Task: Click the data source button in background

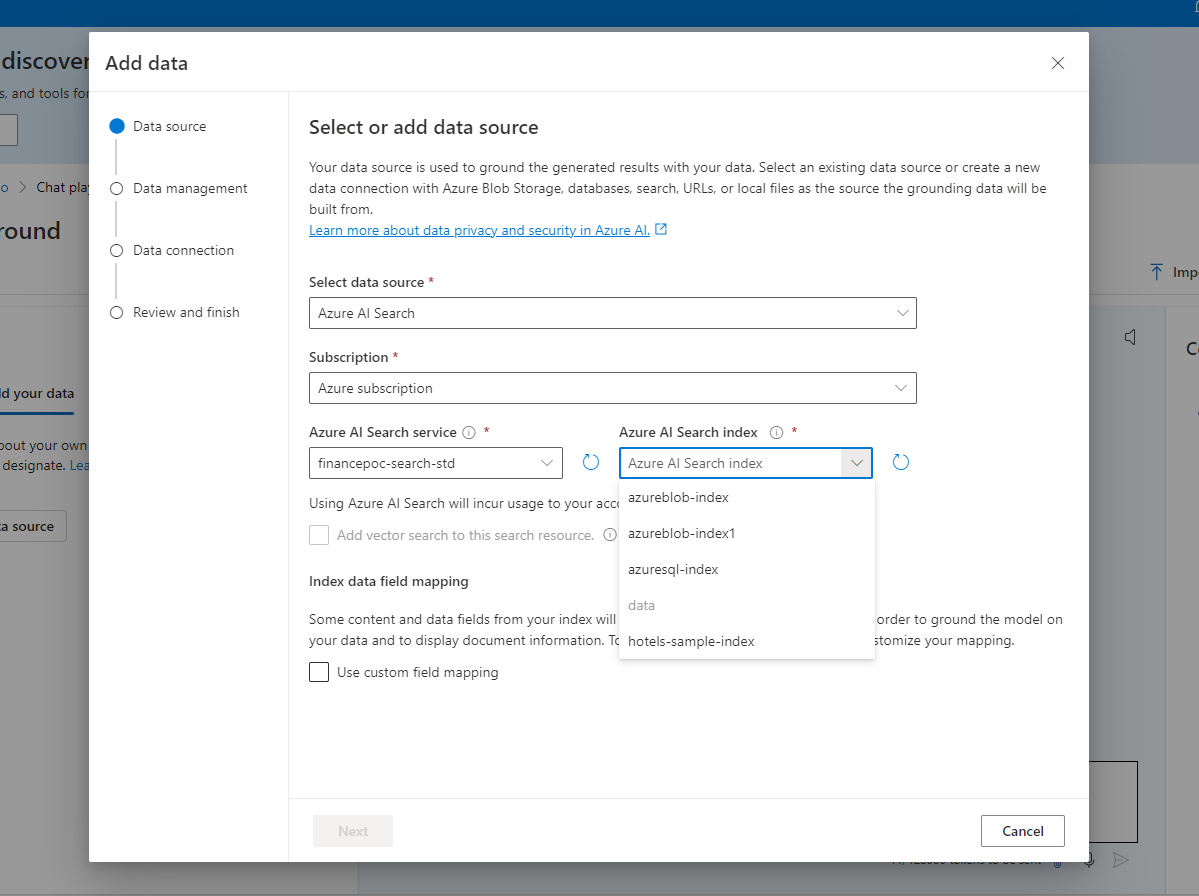Action: pos(33,527)
